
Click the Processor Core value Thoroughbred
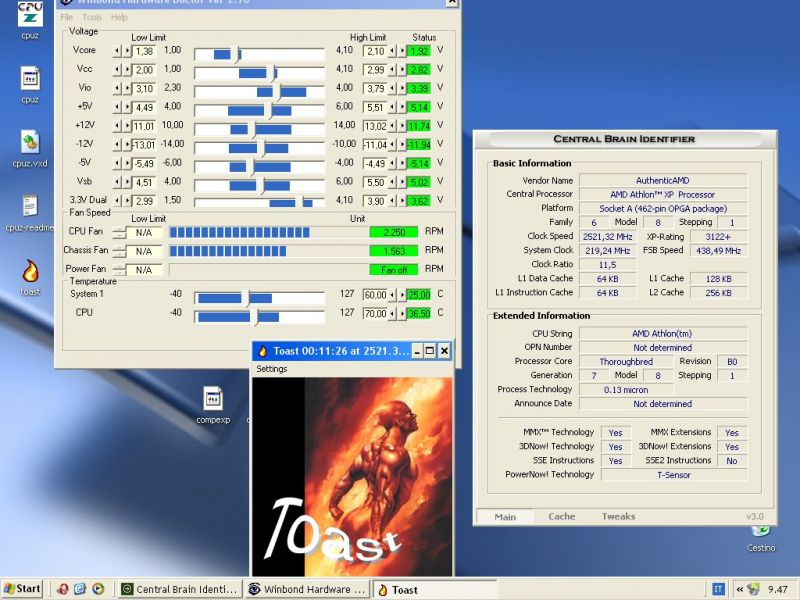(626, 361)
